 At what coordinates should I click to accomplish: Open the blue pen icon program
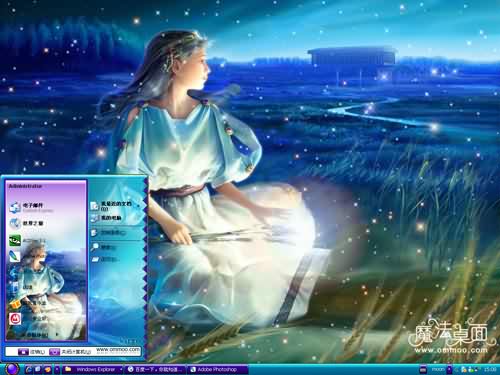click(14, 256)
